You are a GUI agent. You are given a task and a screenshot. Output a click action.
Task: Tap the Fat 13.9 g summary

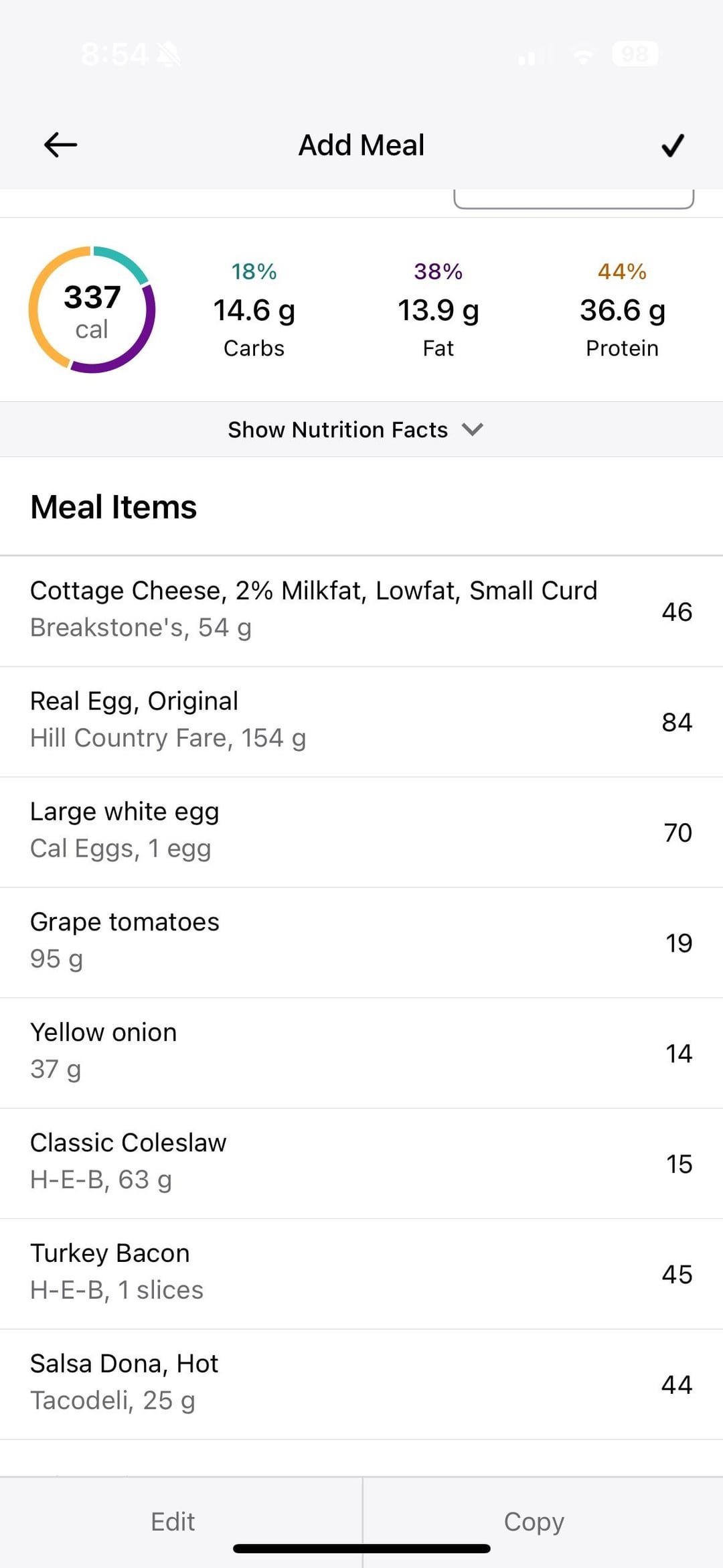tap(438, 310)
